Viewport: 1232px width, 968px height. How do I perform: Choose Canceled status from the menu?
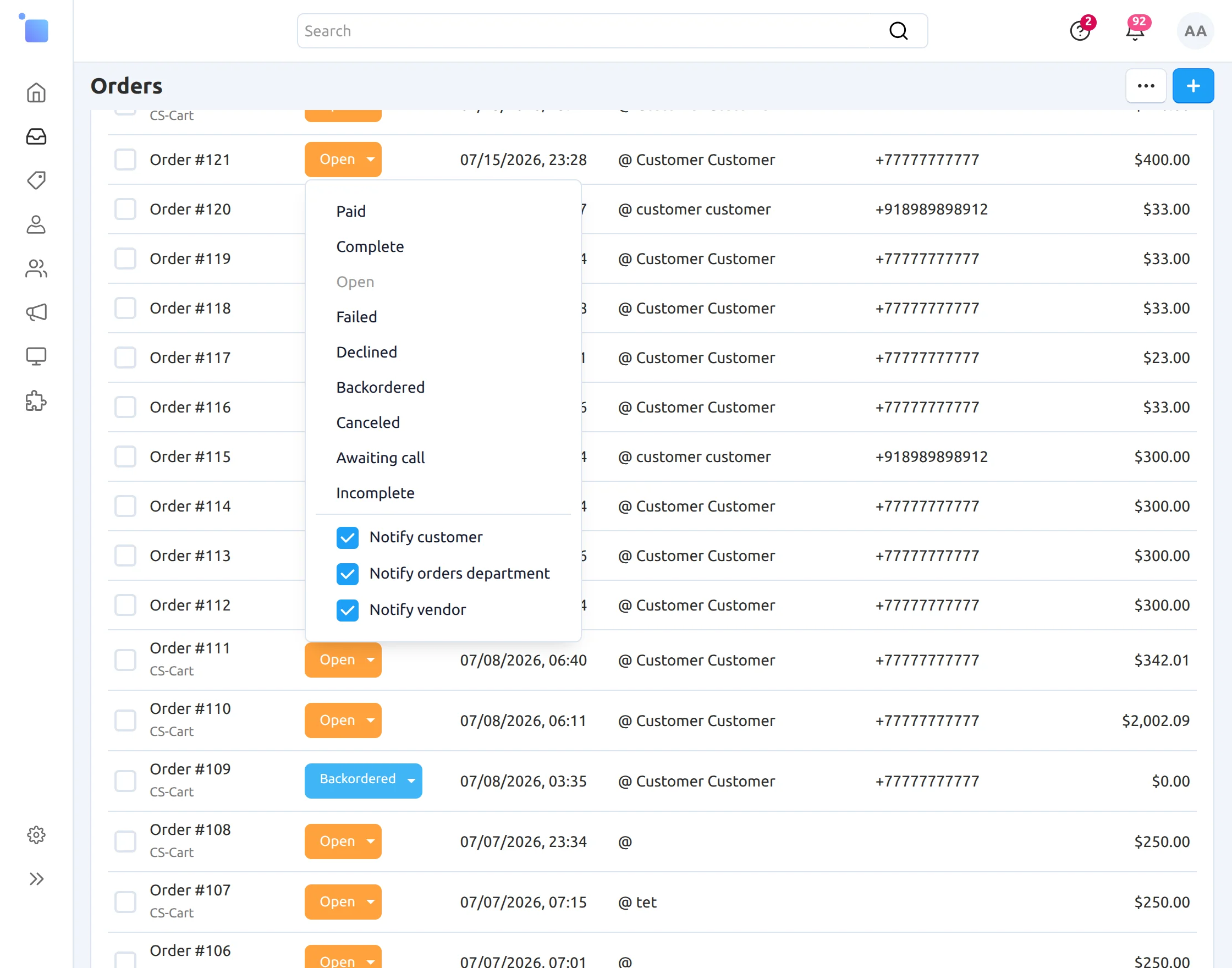(368, 422)
